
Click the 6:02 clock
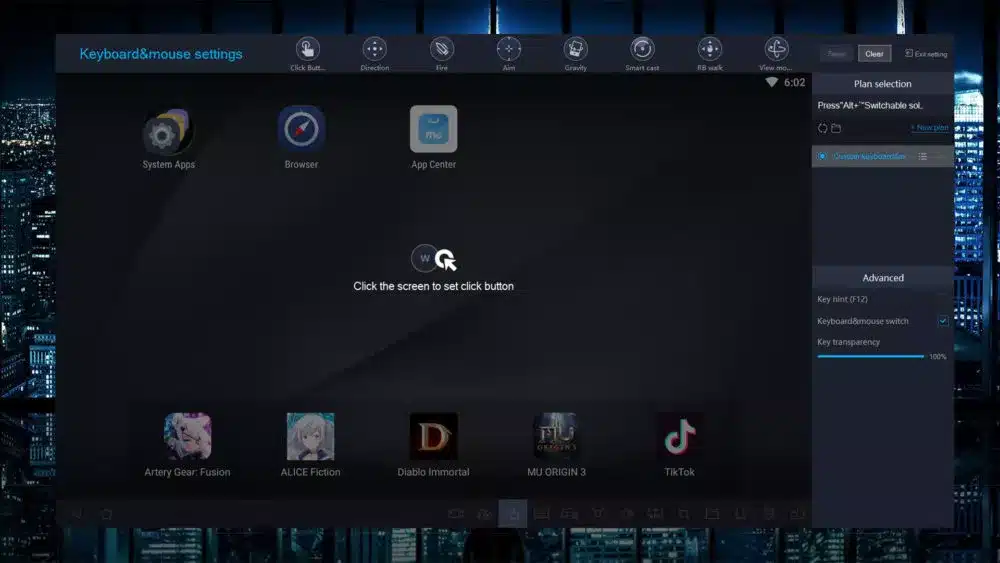(x=795, y=82)
